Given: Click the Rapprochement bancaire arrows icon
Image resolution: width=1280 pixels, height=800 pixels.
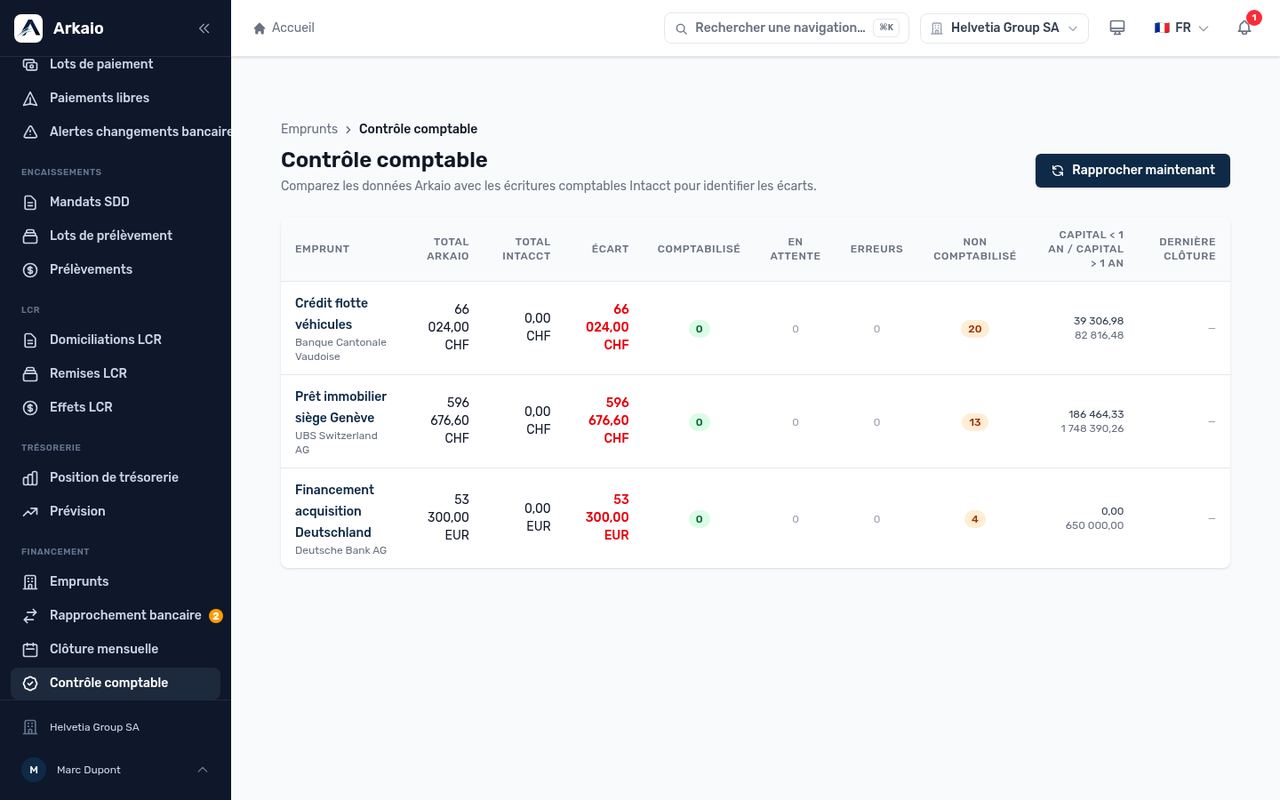Looking at the screenshot, I should [x=30, y=616].
